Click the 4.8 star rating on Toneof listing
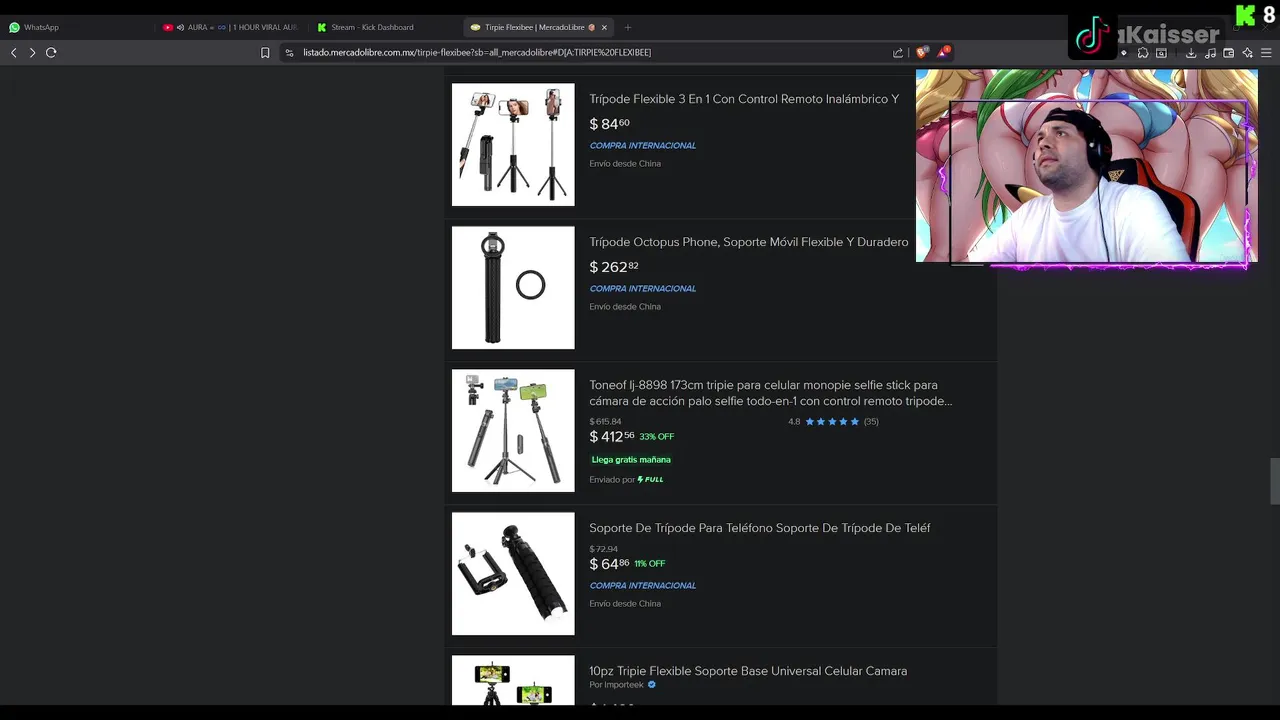This screenshot has height=720, width=1280. [x=833, y=422]
